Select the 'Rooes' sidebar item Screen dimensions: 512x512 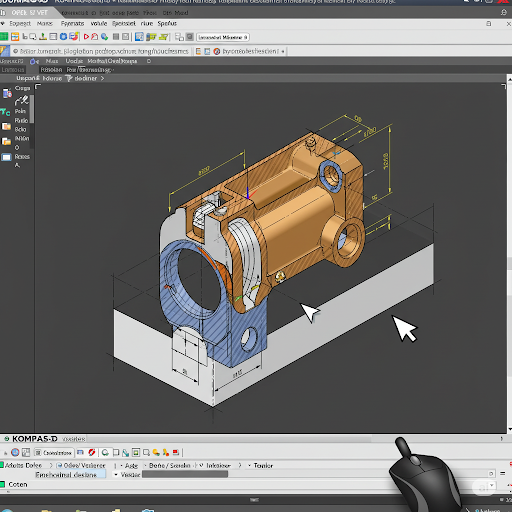(x=22, y=157)
